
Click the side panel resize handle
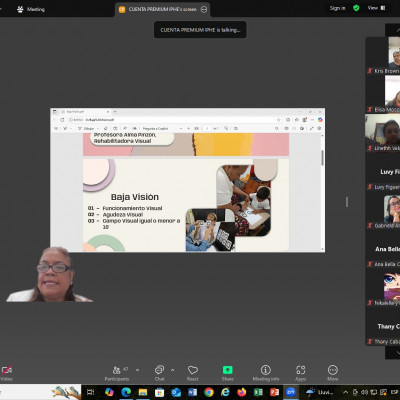pos(347,202)
